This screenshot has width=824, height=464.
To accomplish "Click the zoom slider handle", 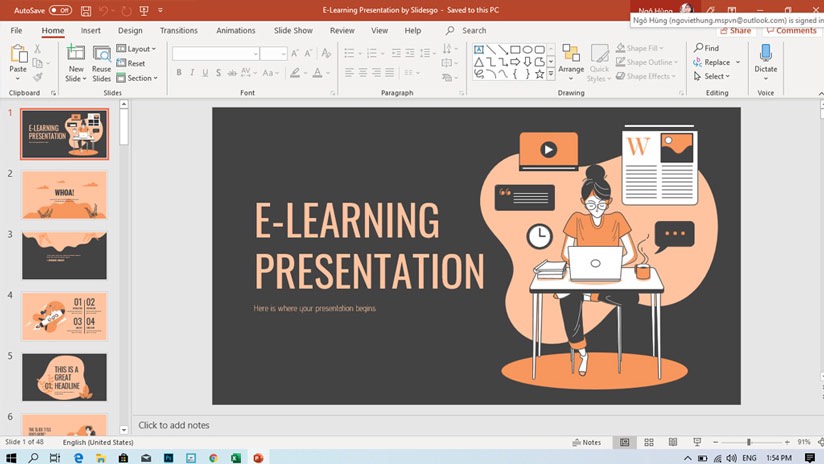I will 749,442.
